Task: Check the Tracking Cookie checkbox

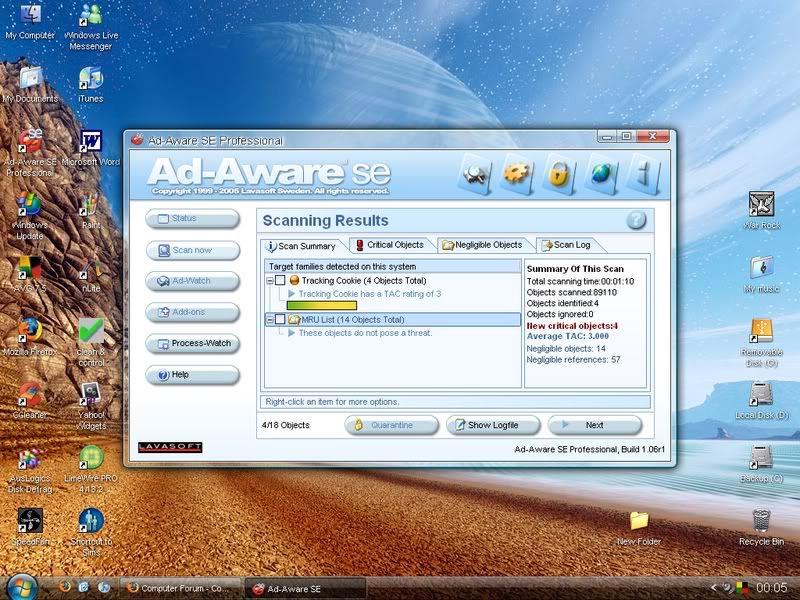Action: pyautogui.click(x=280, y=281)
